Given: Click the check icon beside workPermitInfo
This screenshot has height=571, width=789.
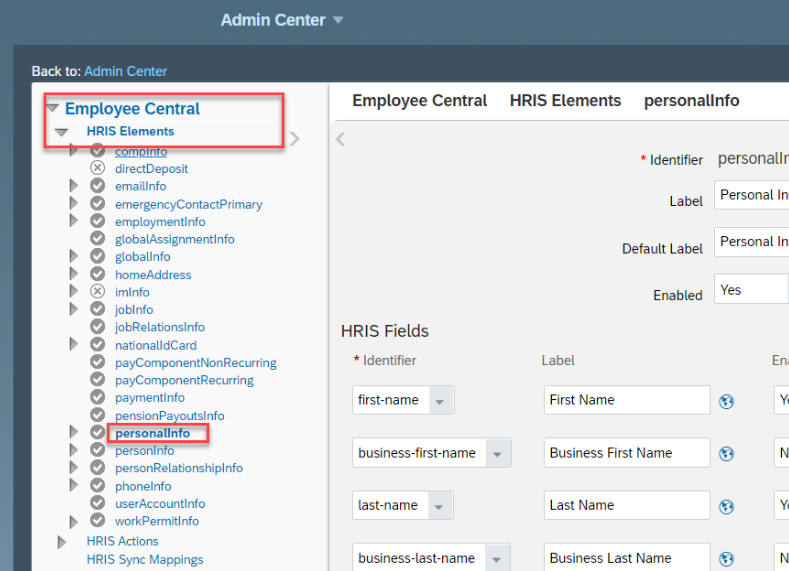Looking at the screenshot, I should click(x=98, y=520).
